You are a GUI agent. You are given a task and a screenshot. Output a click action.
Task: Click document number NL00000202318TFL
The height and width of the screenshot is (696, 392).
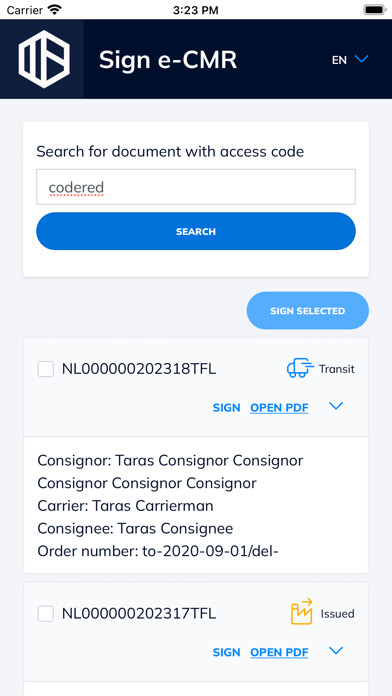(x=139, y=369)
